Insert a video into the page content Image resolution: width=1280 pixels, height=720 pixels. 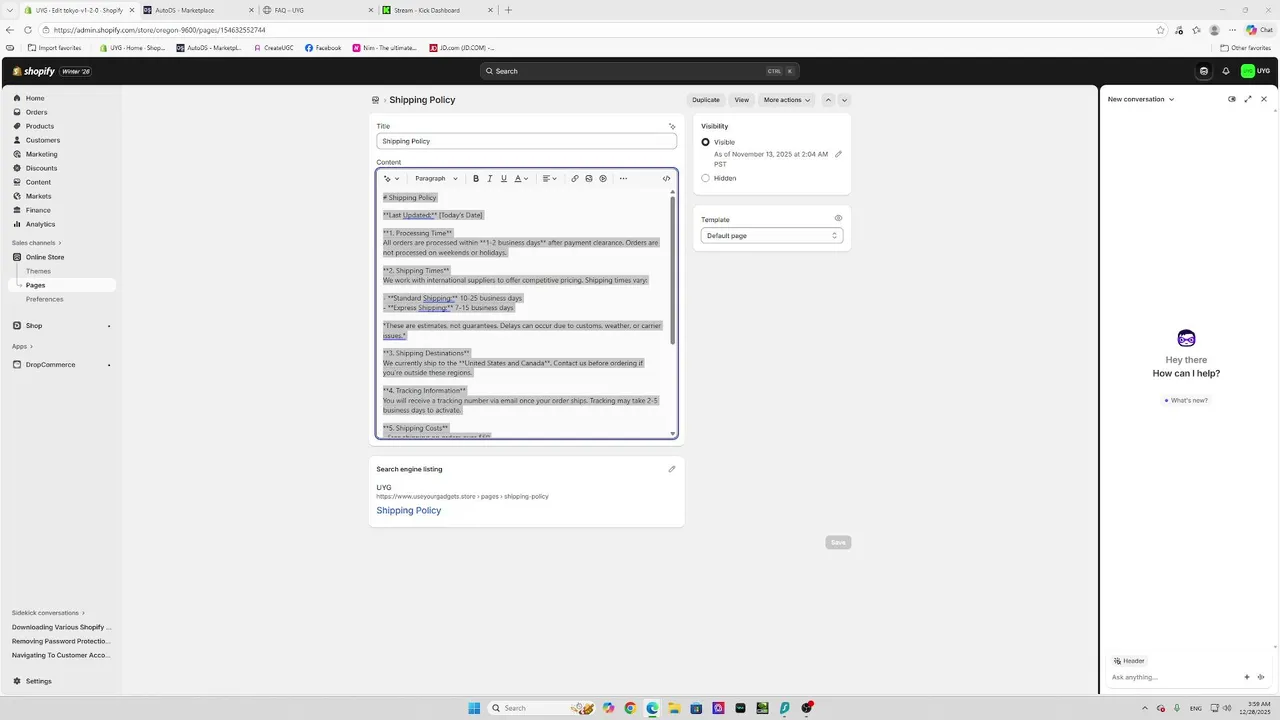click(603, 179)
